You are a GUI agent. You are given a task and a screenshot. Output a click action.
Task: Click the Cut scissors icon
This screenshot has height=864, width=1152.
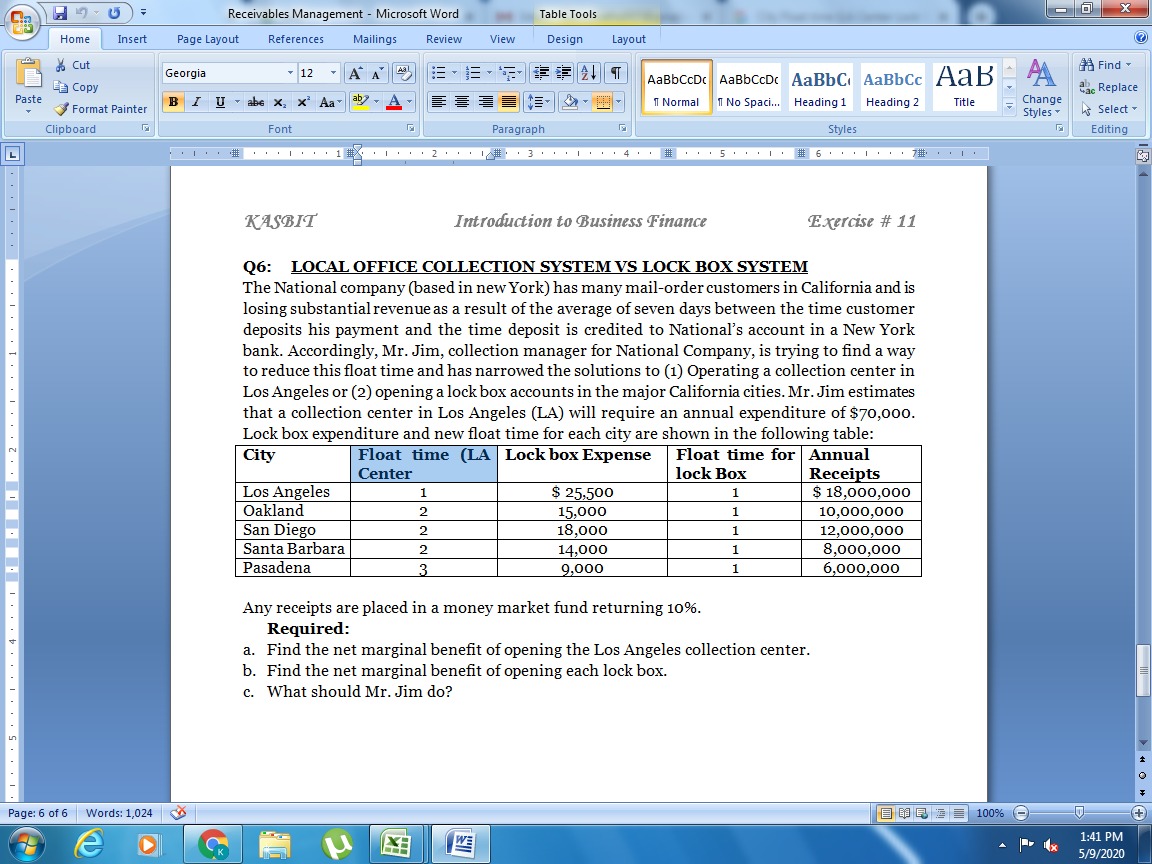61,65
